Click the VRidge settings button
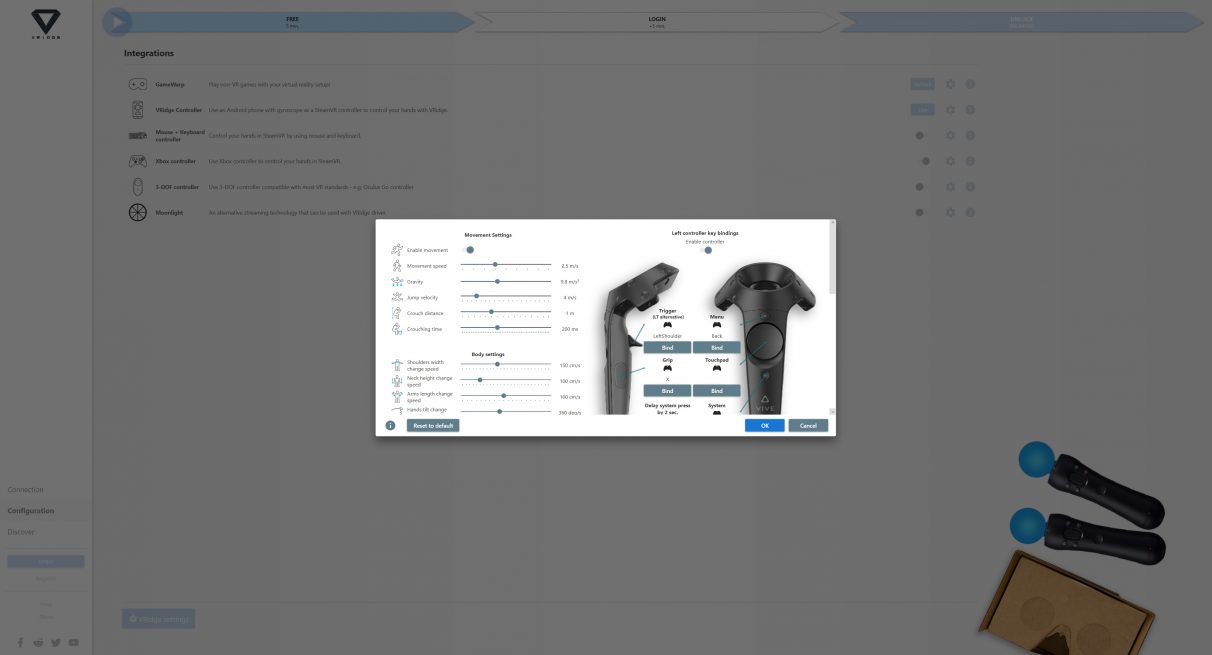 pos(159,619)
